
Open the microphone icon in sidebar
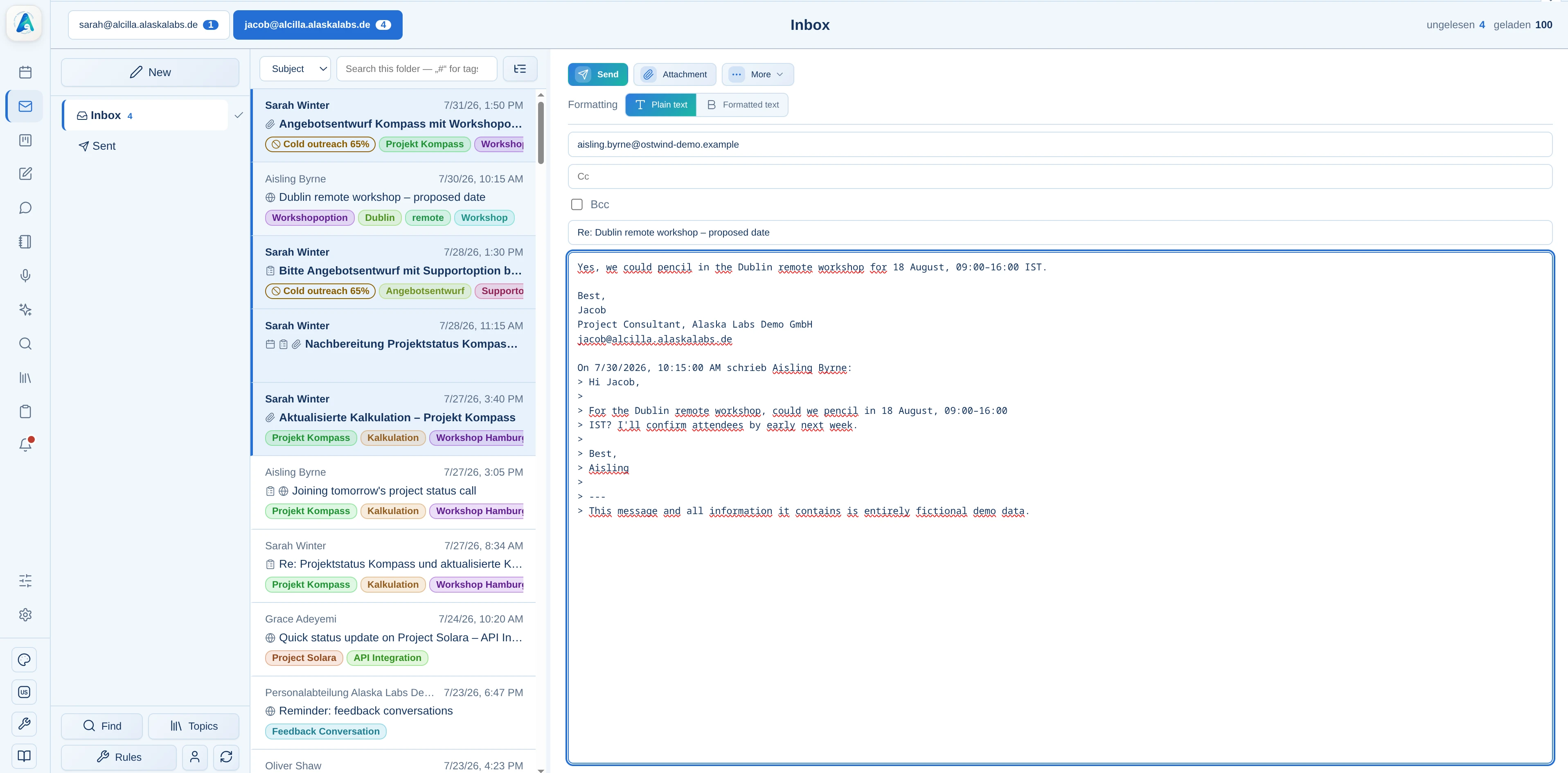coord(25,276)
